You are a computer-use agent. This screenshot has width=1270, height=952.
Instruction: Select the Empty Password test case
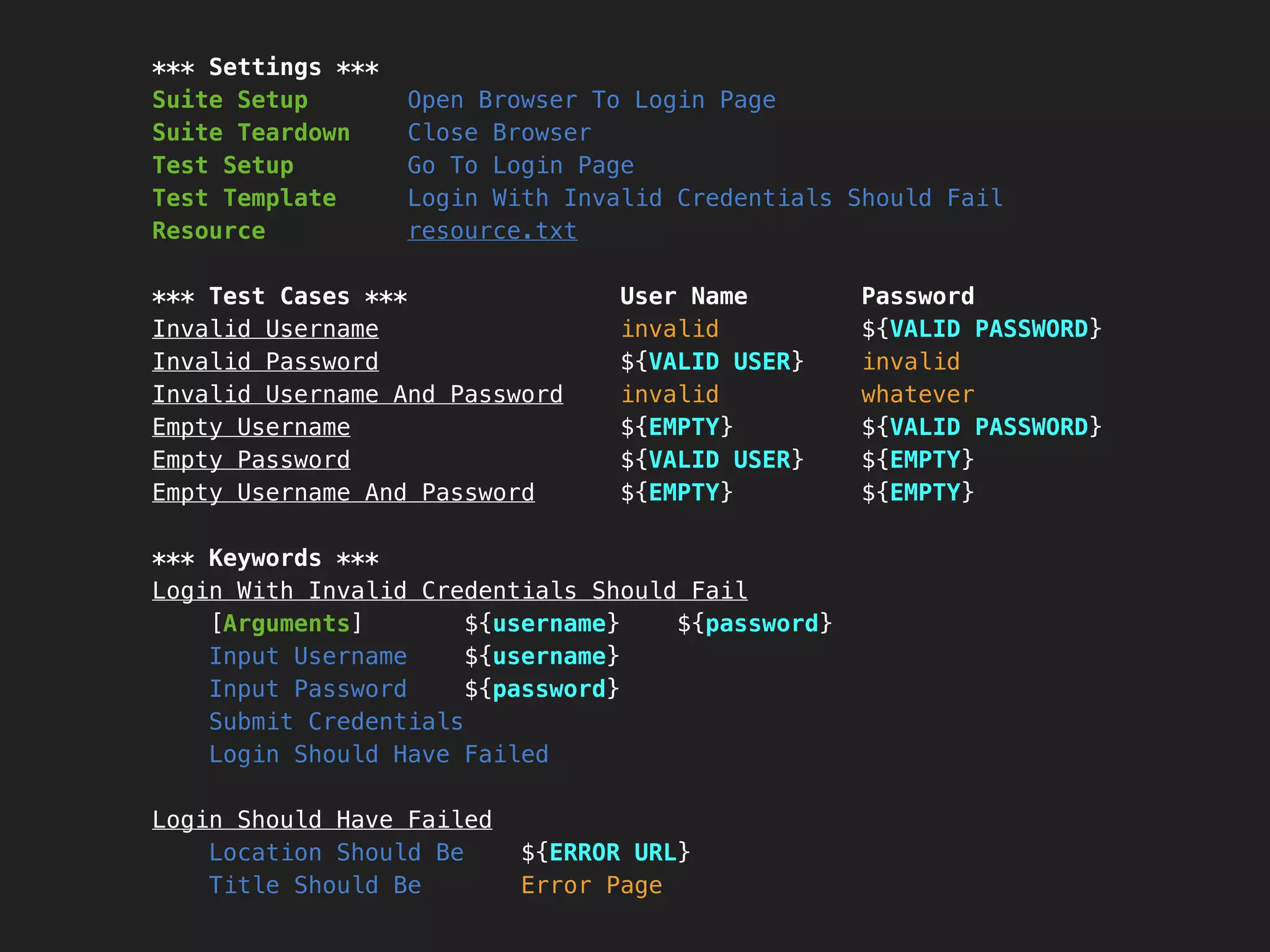(x=251, y=460)
